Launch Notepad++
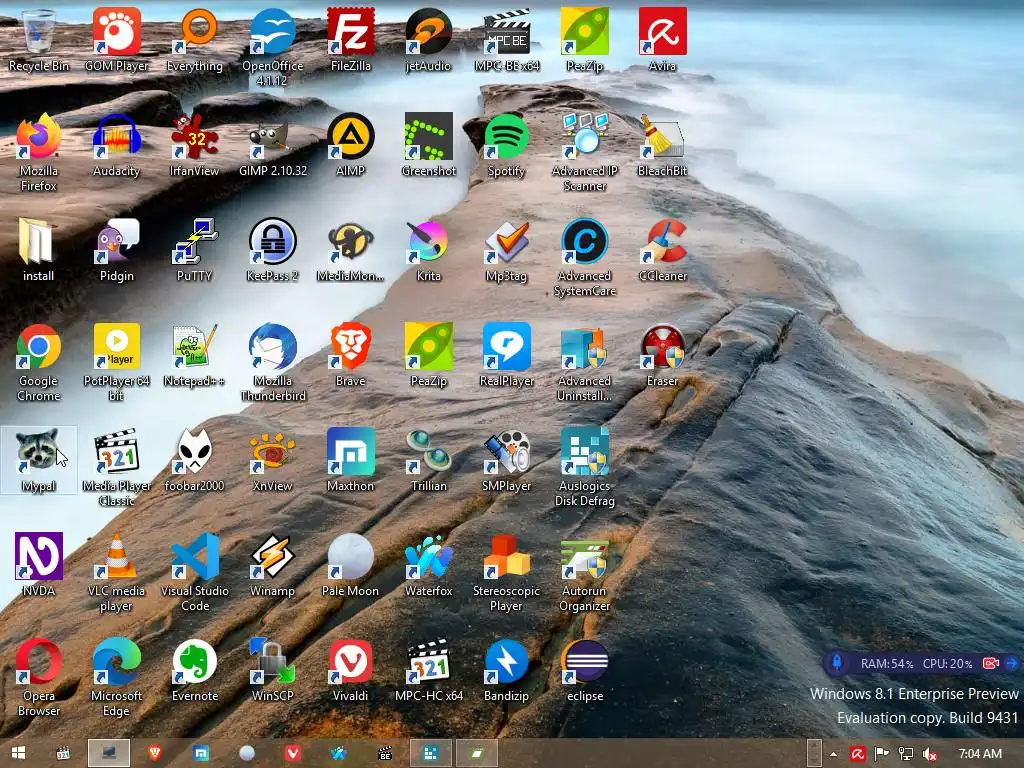The width and height of the screenshot is (1024, 768). coord(195,355)
